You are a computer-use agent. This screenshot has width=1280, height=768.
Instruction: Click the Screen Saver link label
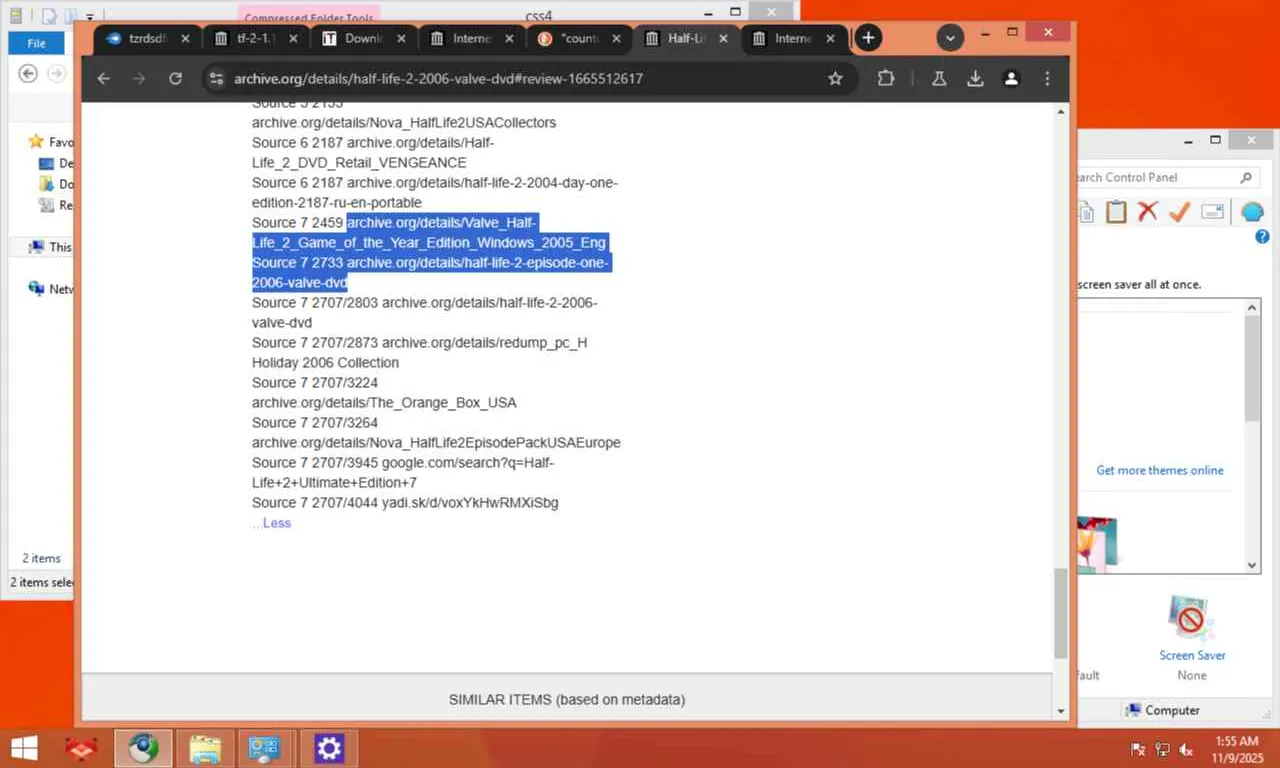(x=1192, y=655)
